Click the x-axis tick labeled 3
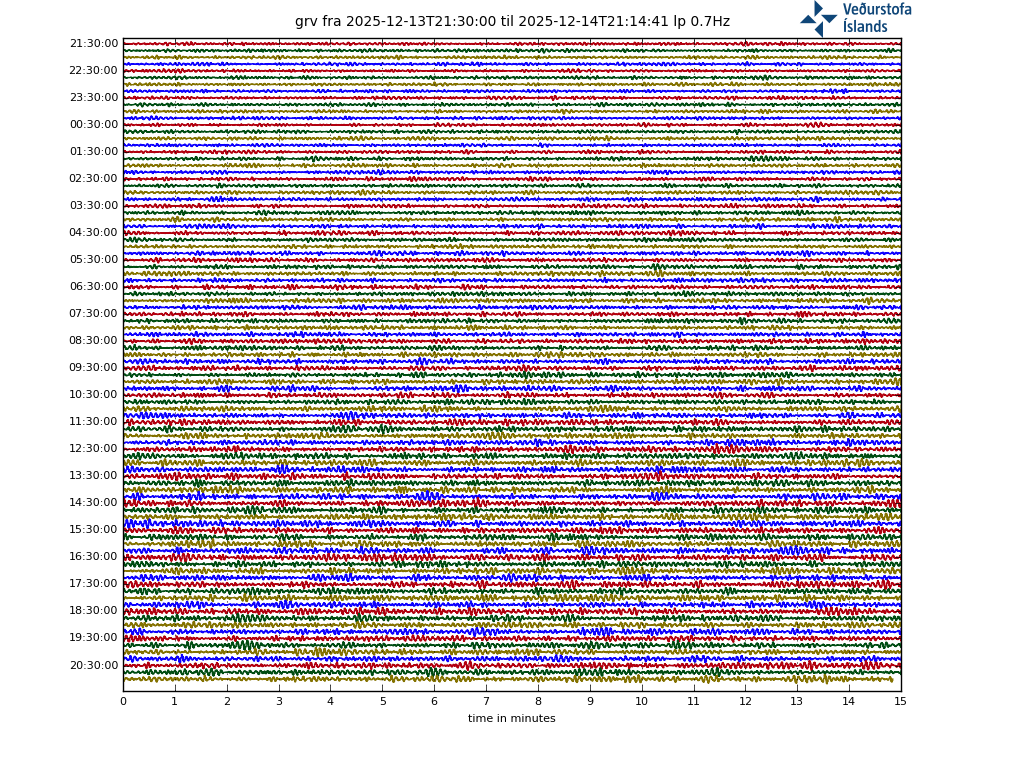1024x768 pixels. coord(279,702)
